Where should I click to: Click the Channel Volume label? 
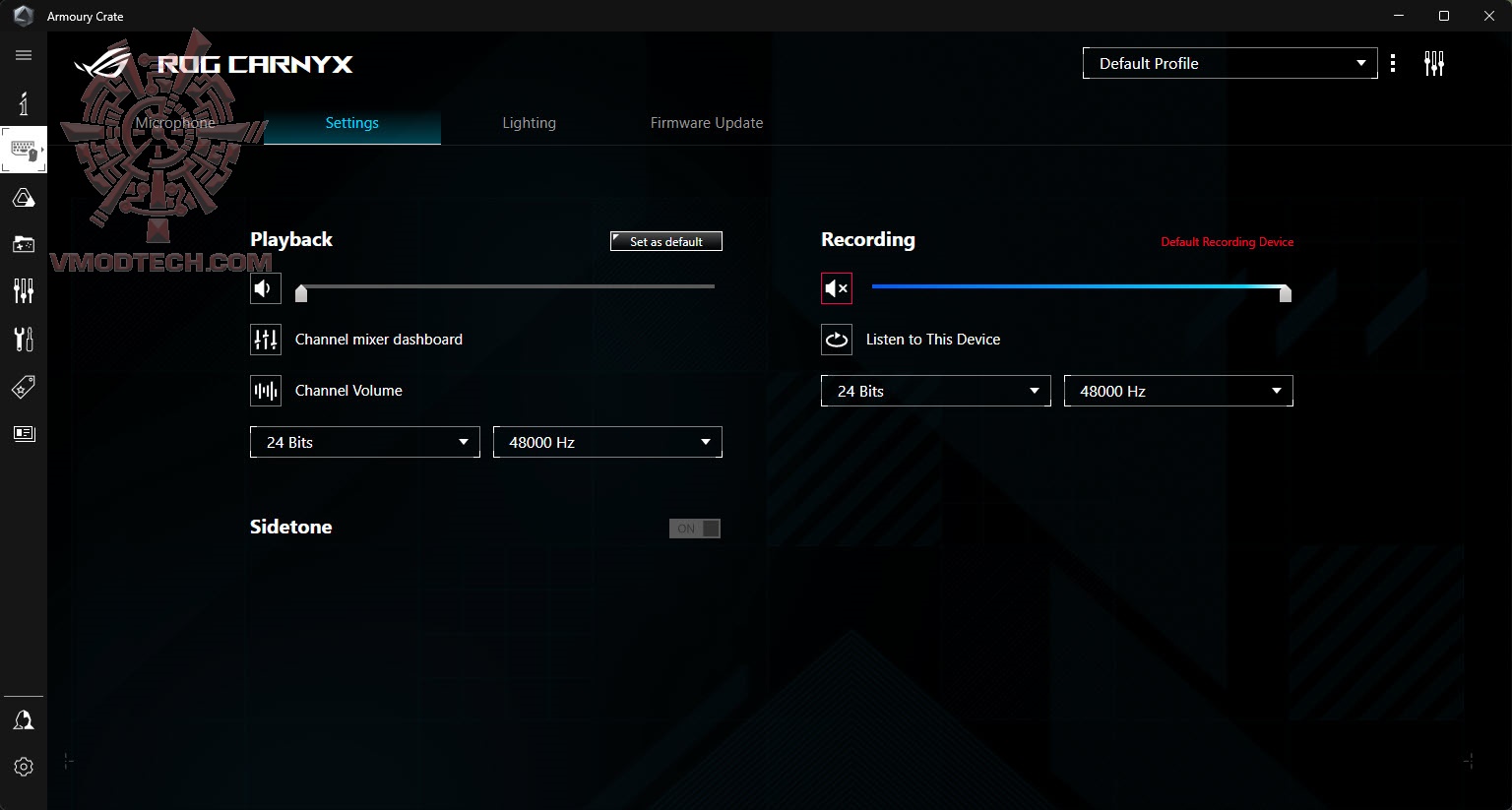pos(348,391)
